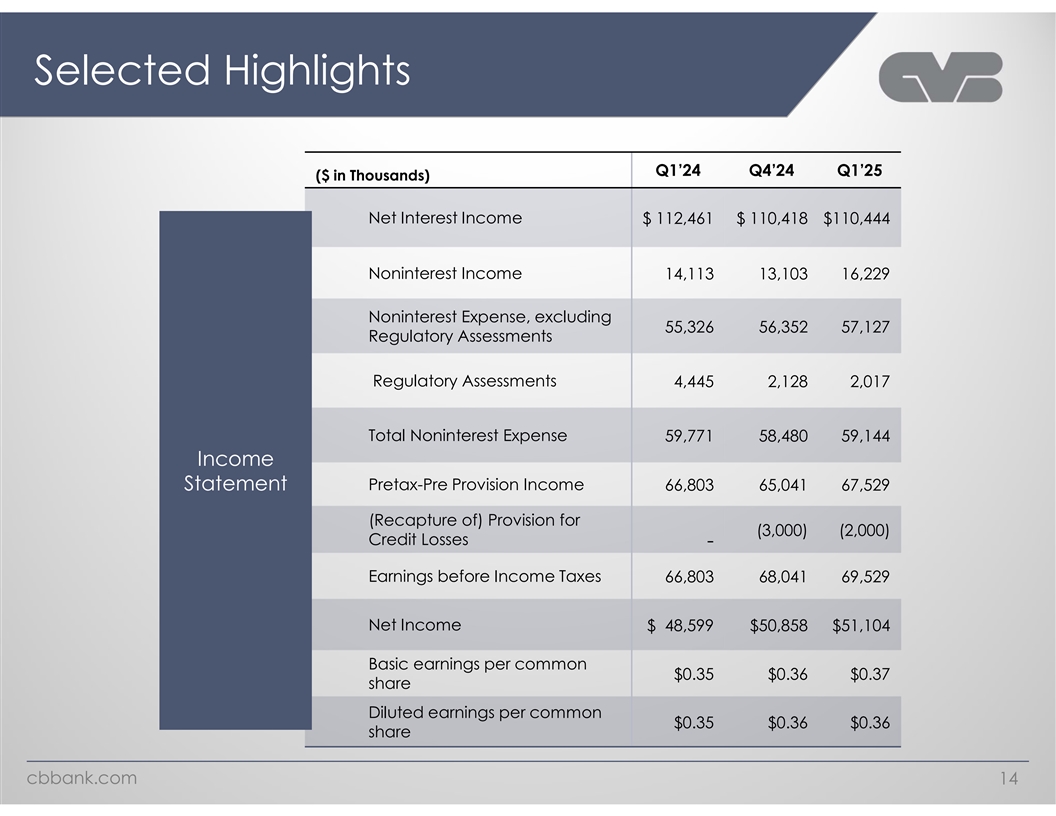
Task: Click the value $51,104
Action: pos(861,625)
